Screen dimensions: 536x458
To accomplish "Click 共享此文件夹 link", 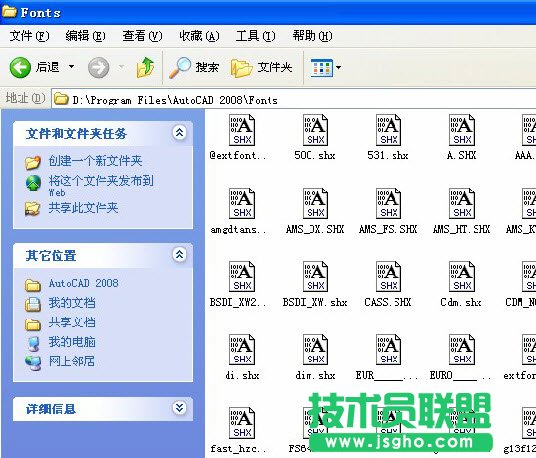I will [x=83, y=207].
